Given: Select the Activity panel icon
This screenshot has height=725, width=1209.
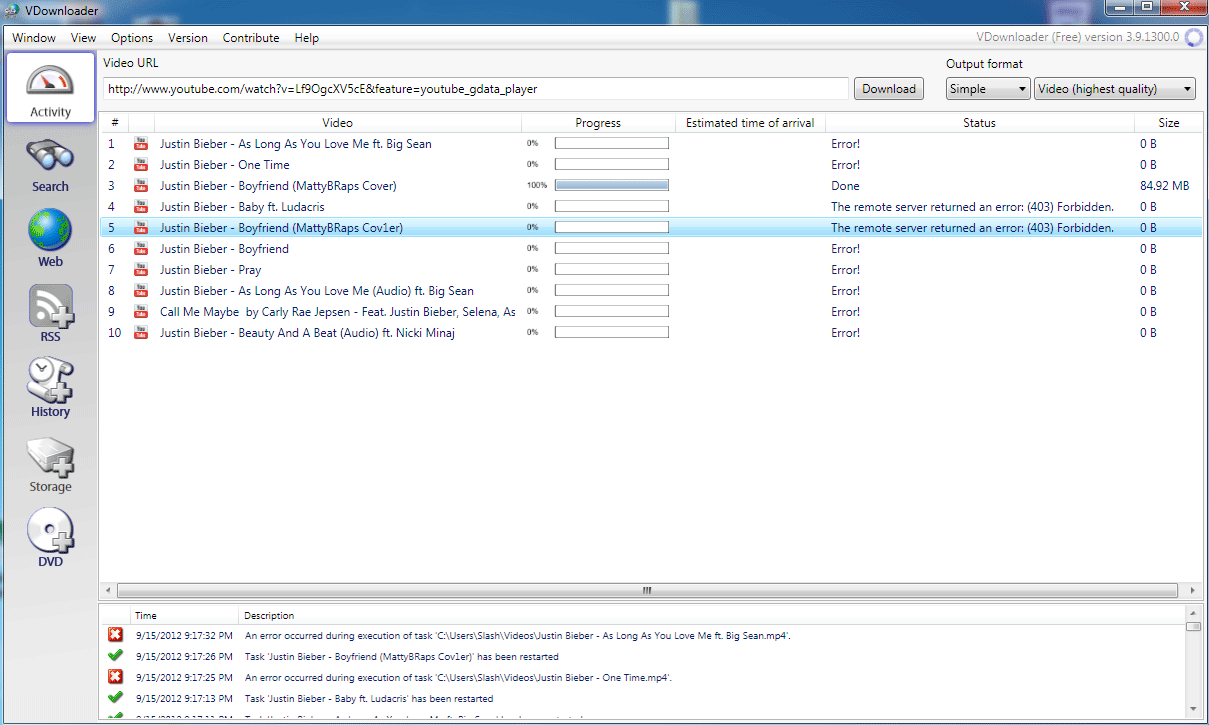Looking at the screenshot, I should tap(49, 86).
